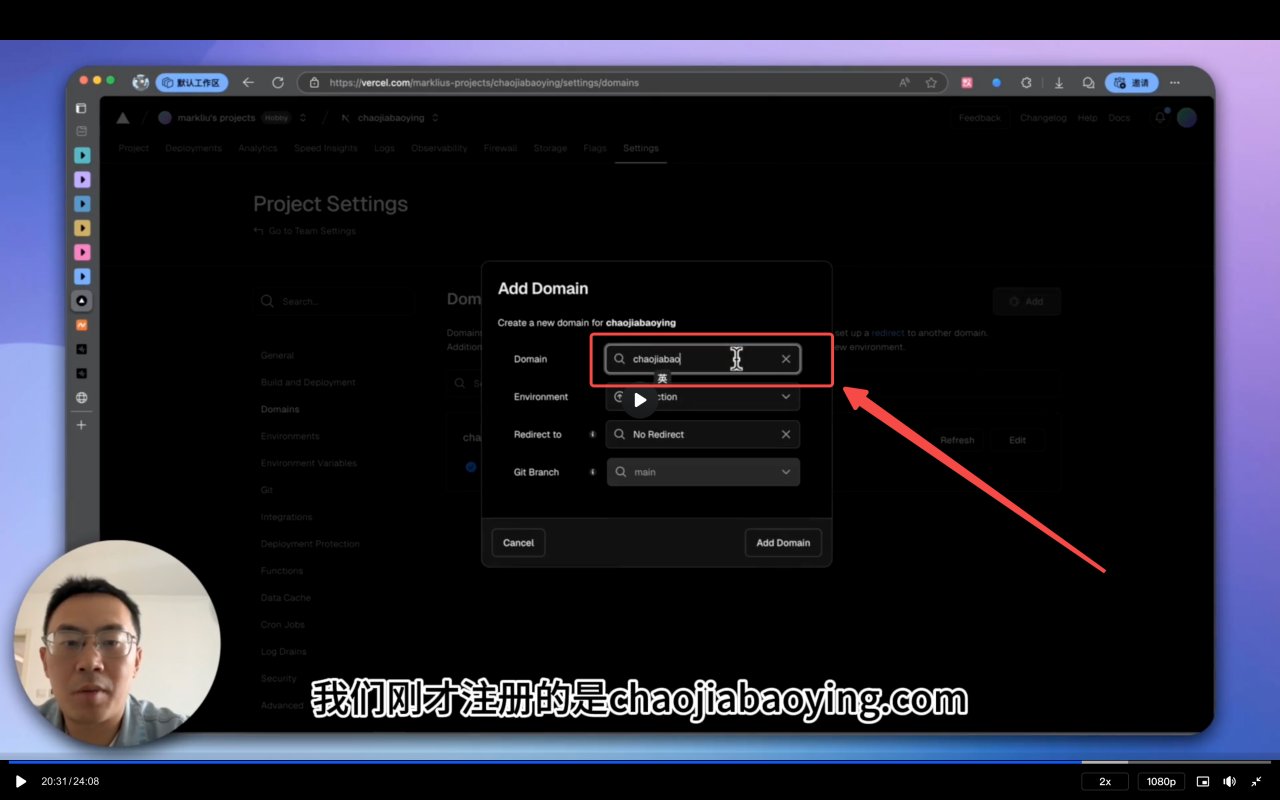Open the Deployments tab
This screenshot has height=800, width=1280.
tap(193, 148)
